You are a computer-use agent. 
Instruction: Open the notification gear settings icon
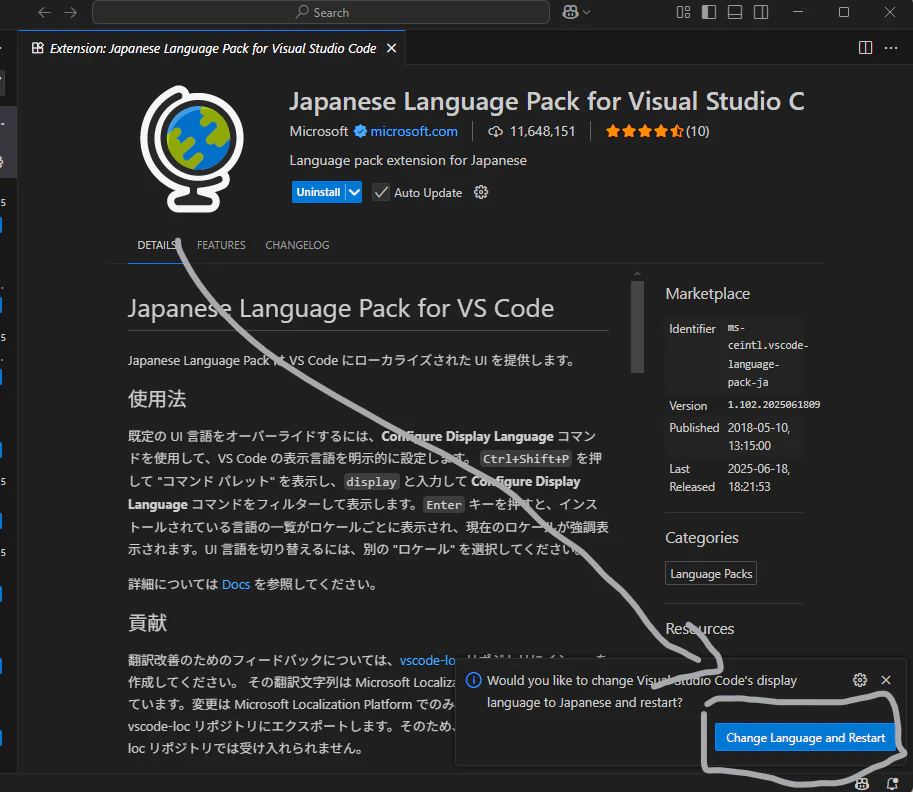860,680
